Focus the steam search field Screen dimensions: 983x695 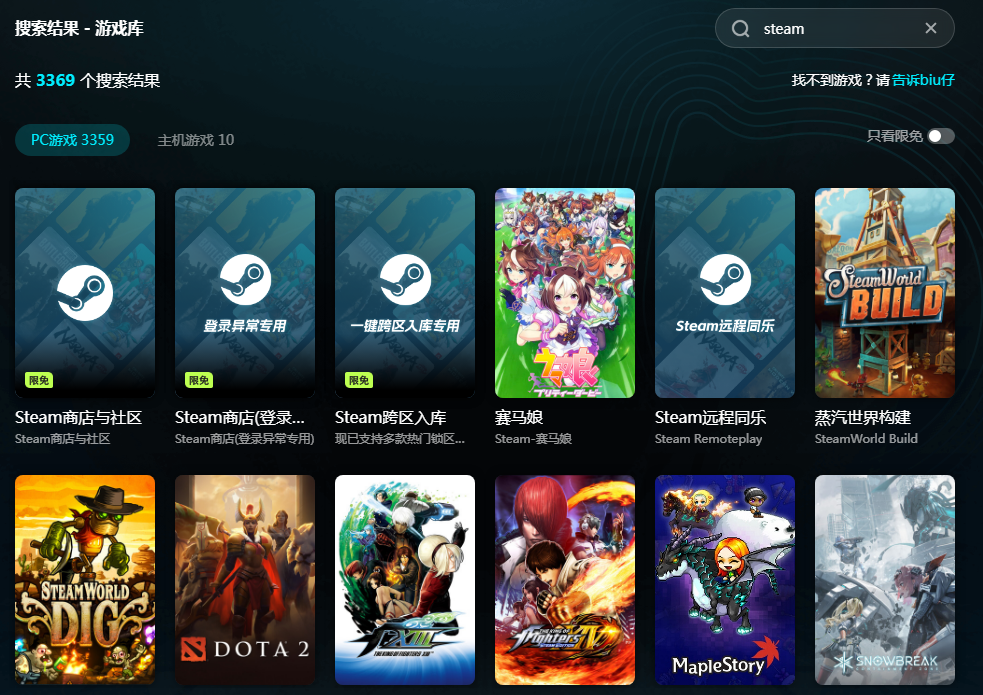pos(834,28)
